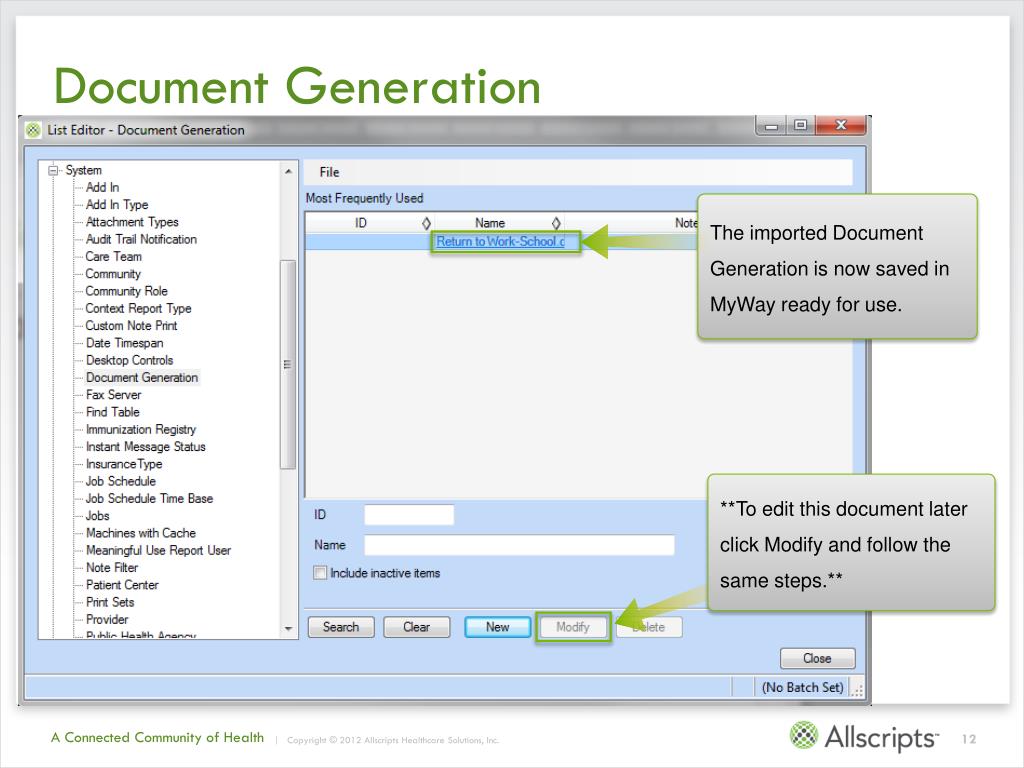Close window with the X button
Viewport: 1024px width, 768px height.
[x=840, y=125]
